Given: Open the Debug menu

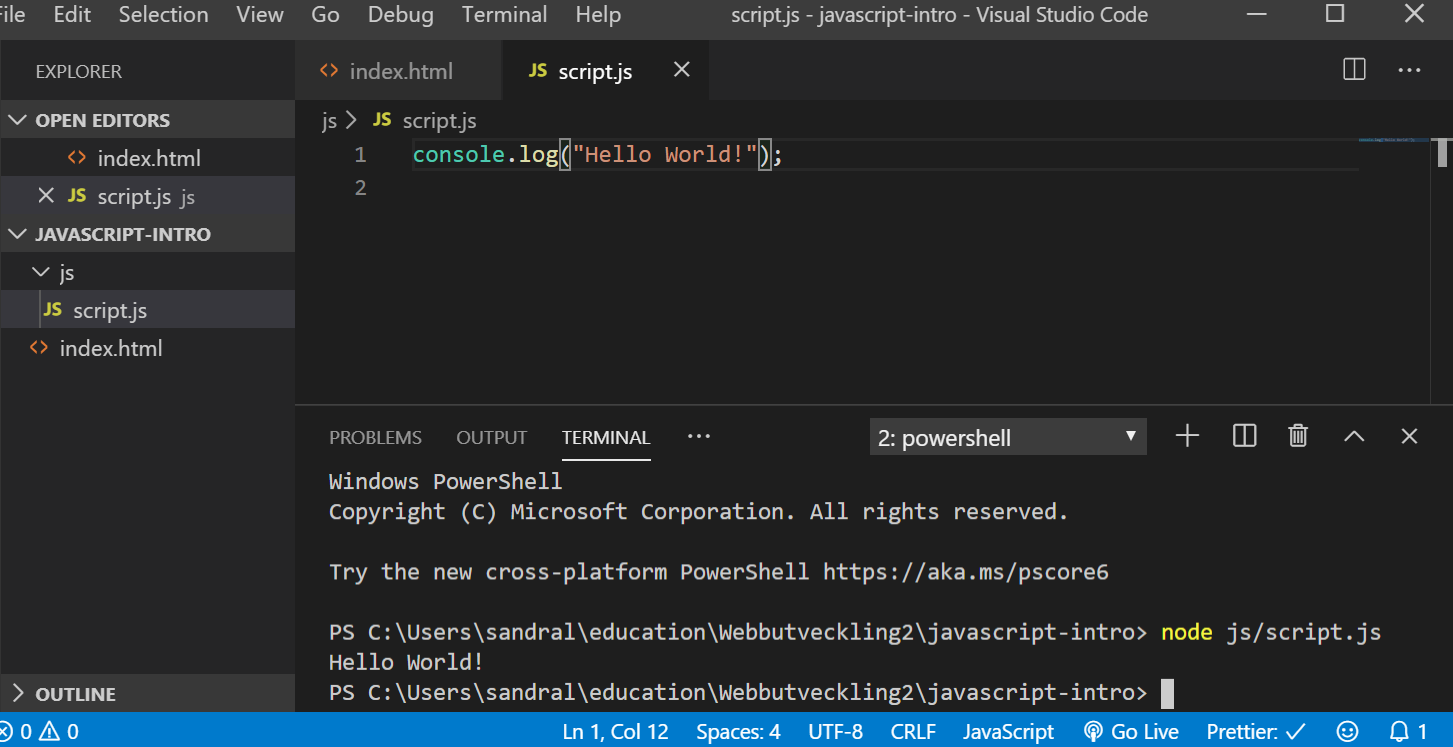Looking at the screenshot, I should click(x=400, y=15).
